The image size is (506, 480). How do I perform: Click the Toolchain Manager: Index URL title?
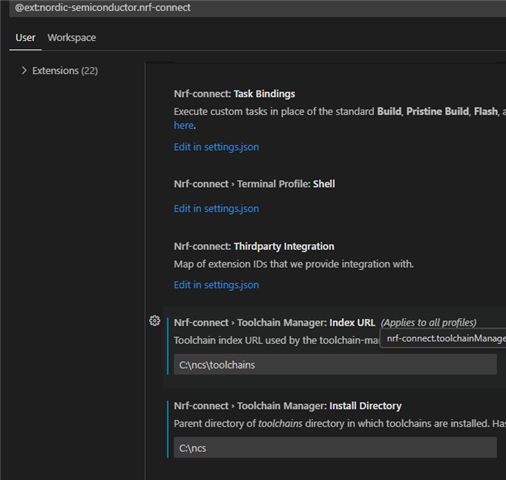tap(274, 323)
